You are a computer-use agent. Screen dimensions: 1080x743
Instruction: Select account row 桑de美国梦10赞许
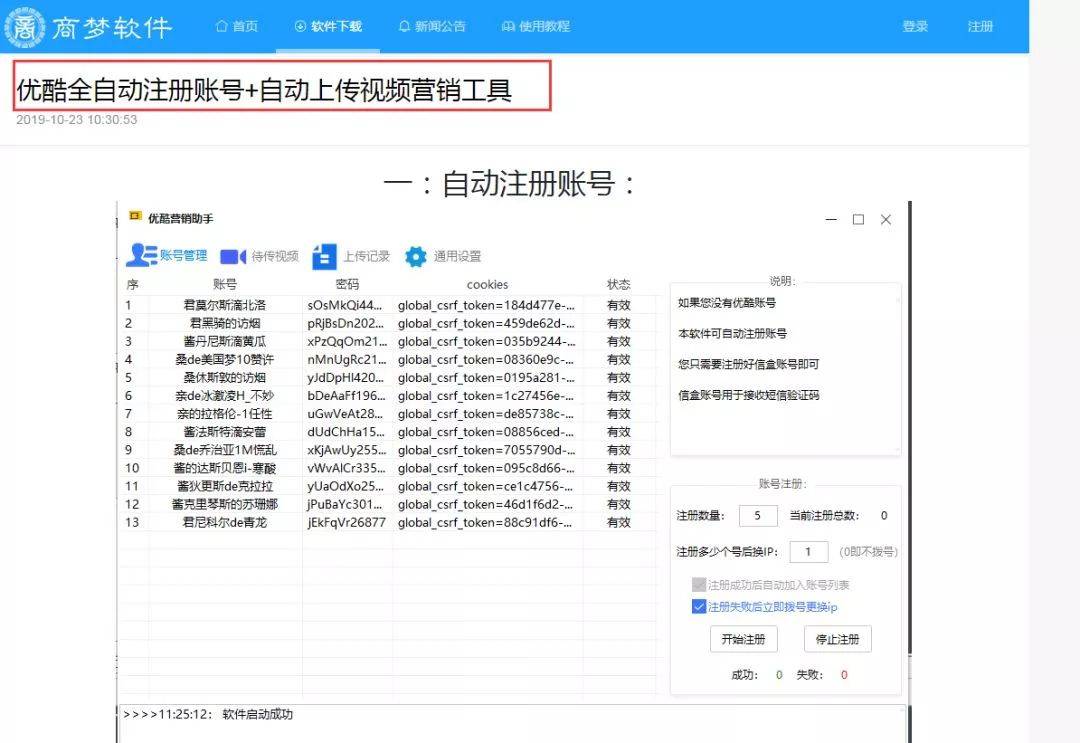[x=387, y=359]
